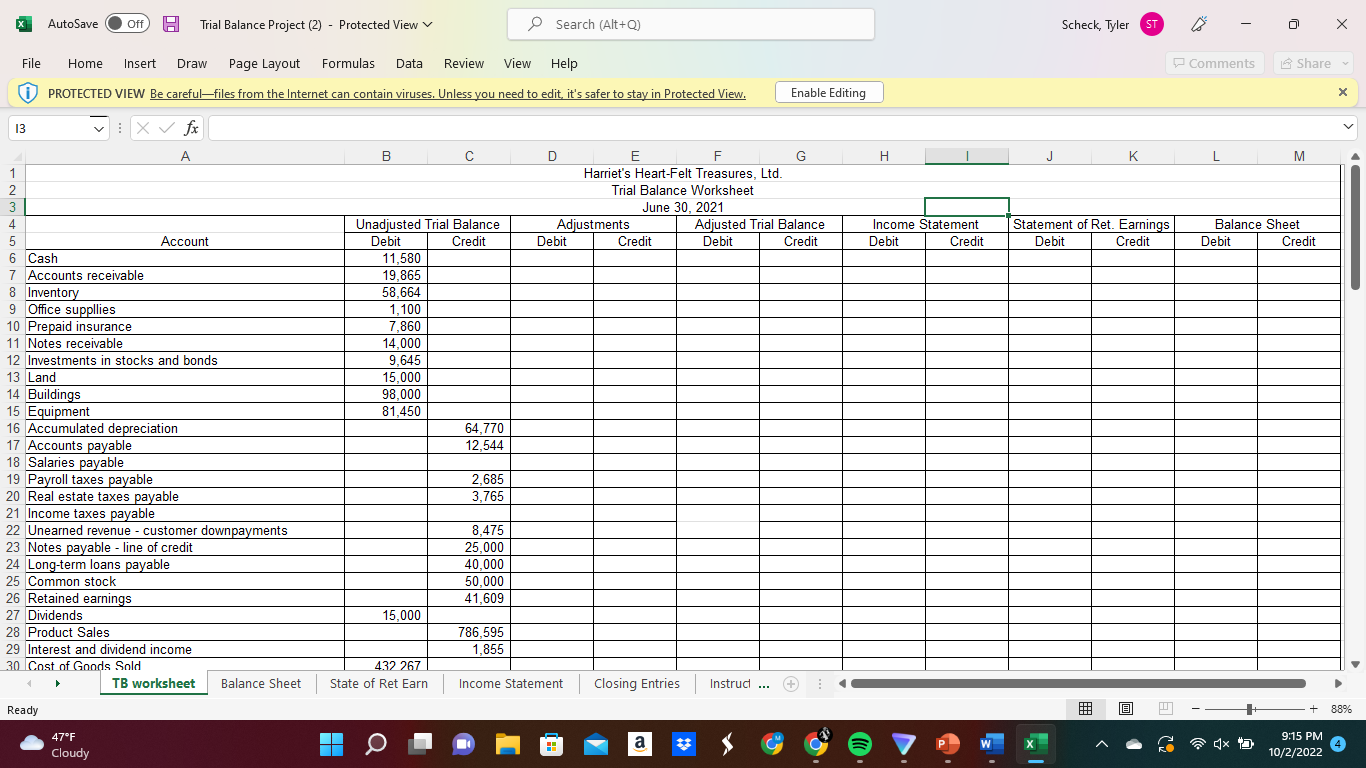Viewport: 1366px width, 768px height.
Task: Click the 'Retained earnings' cell
Action: click(185, 598)
